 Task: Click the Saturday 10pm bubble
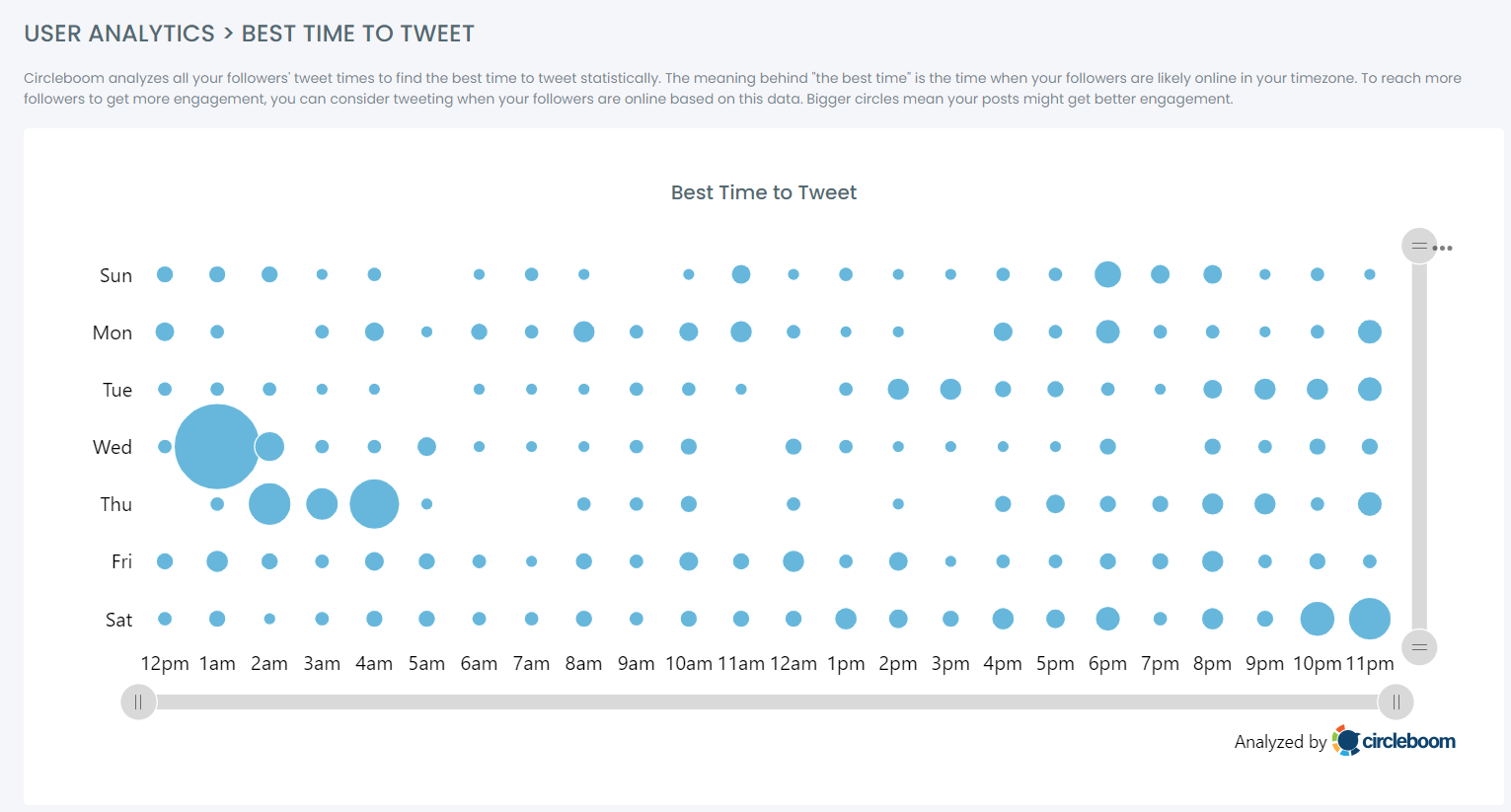point(1317,620)
